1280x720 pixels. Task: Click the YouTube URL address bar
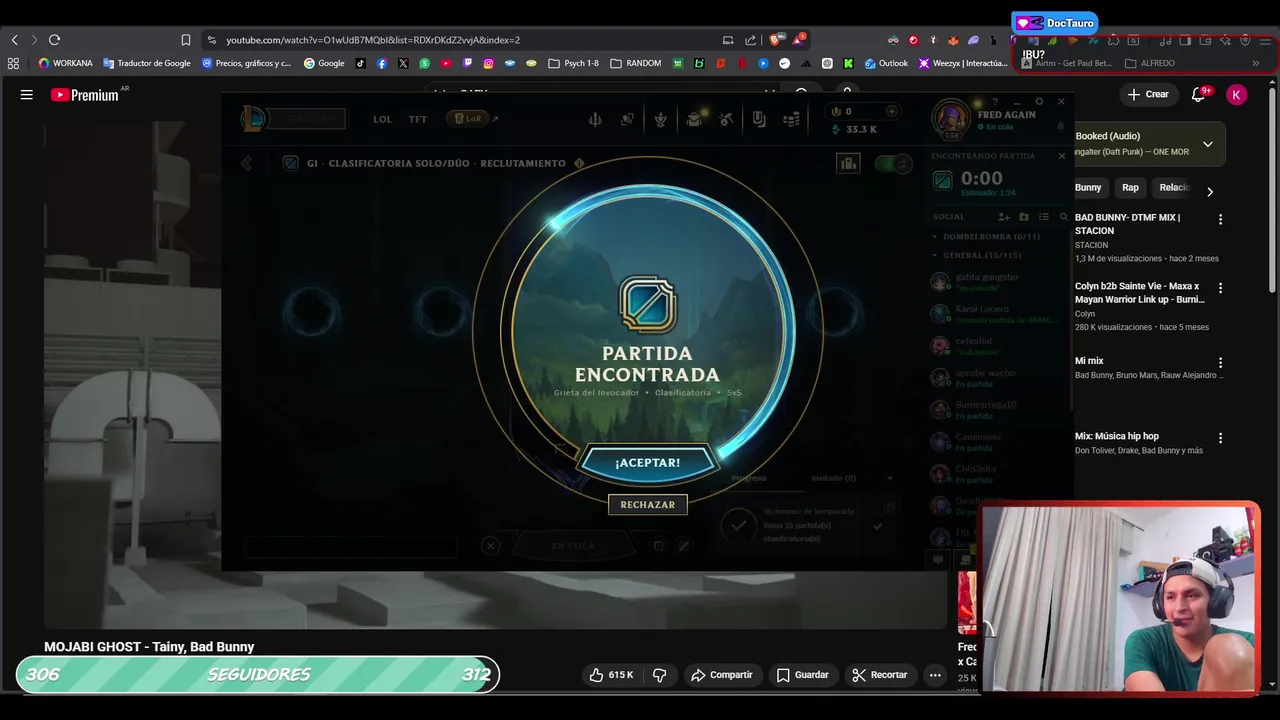[x=373, y=40]
